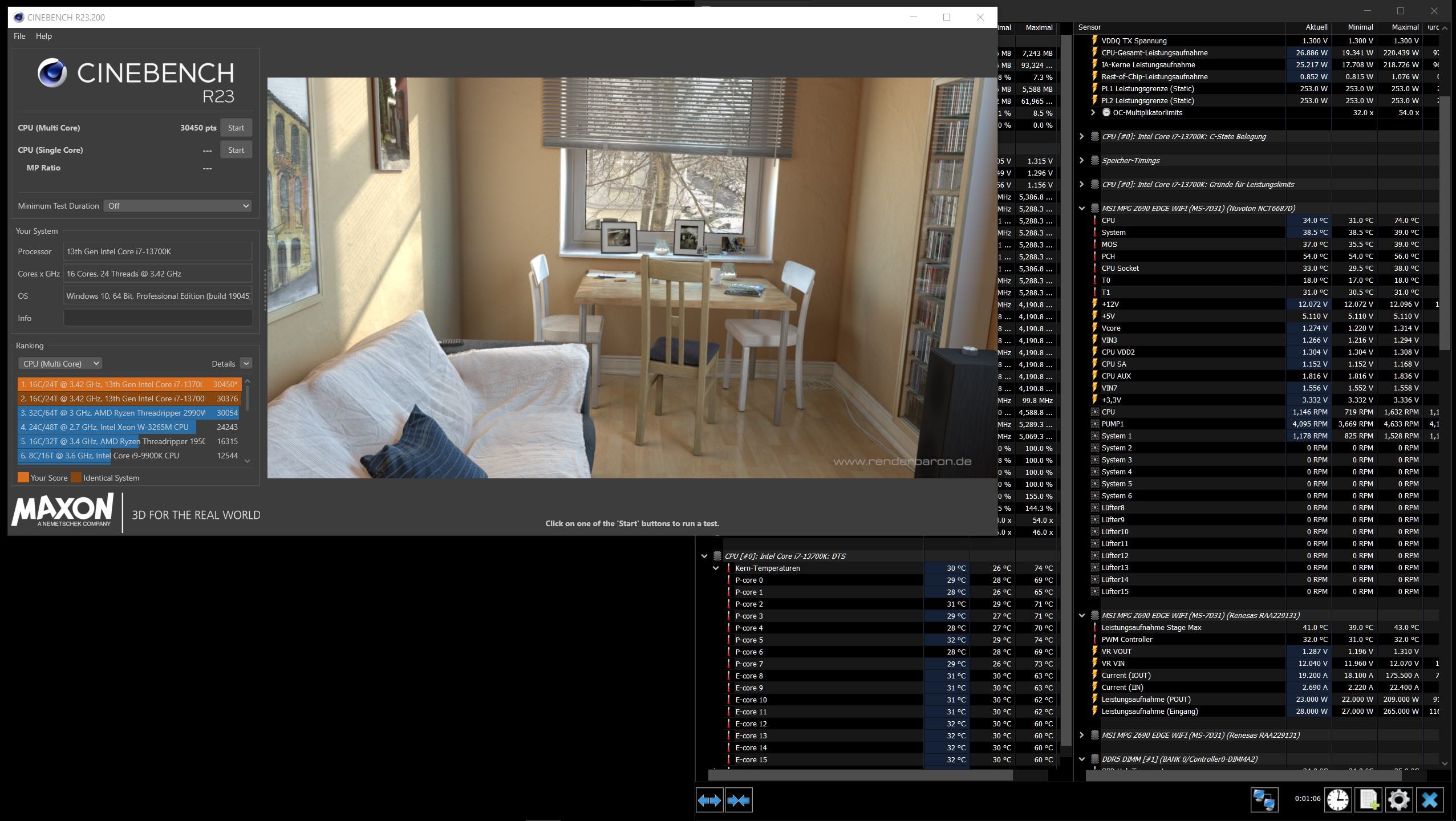Collapse the Kern-Temperaturen tree node
The height and width of the screenshot is (821, 1456).
(716, 568)
